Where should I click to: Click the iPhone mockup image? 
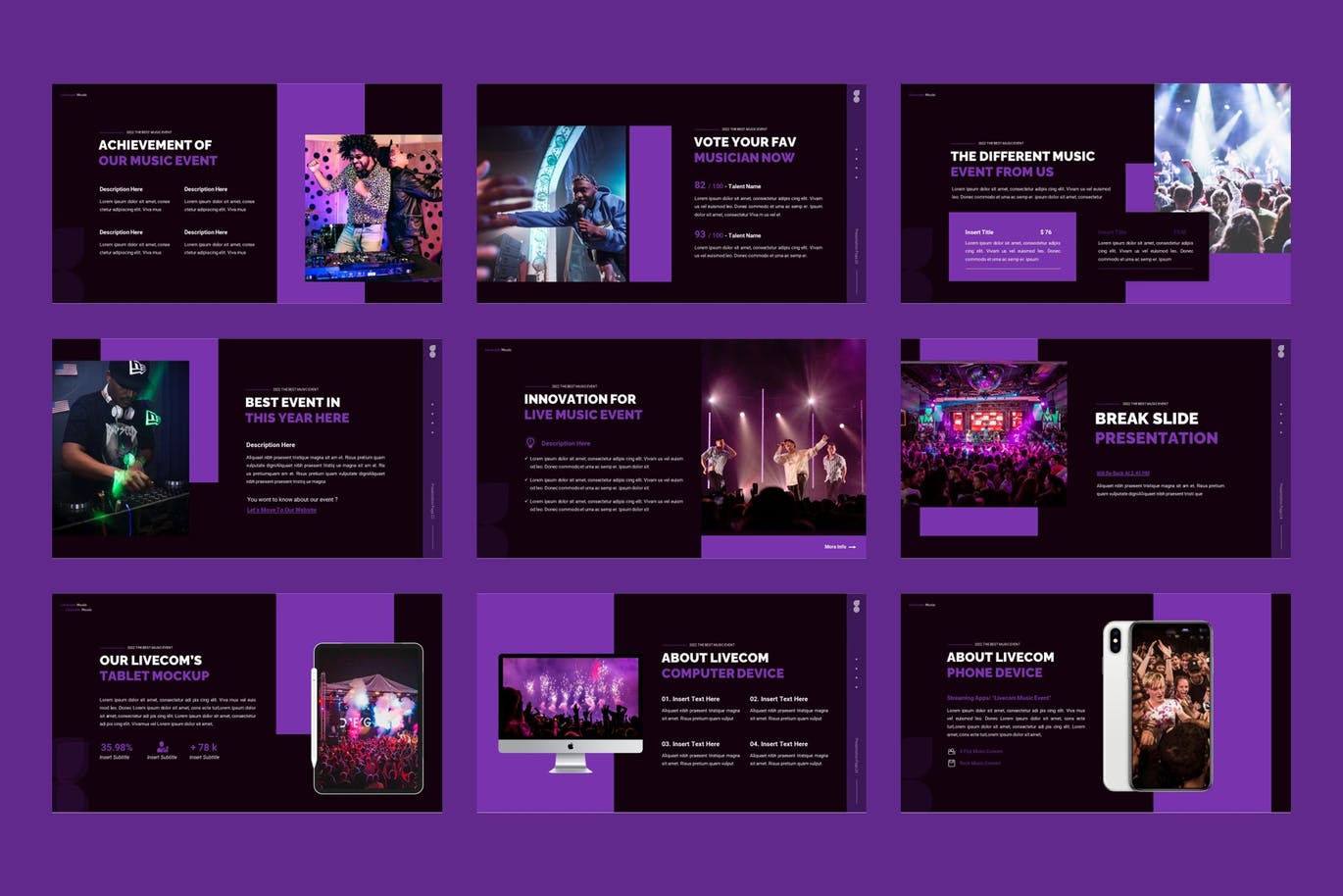1158,705
